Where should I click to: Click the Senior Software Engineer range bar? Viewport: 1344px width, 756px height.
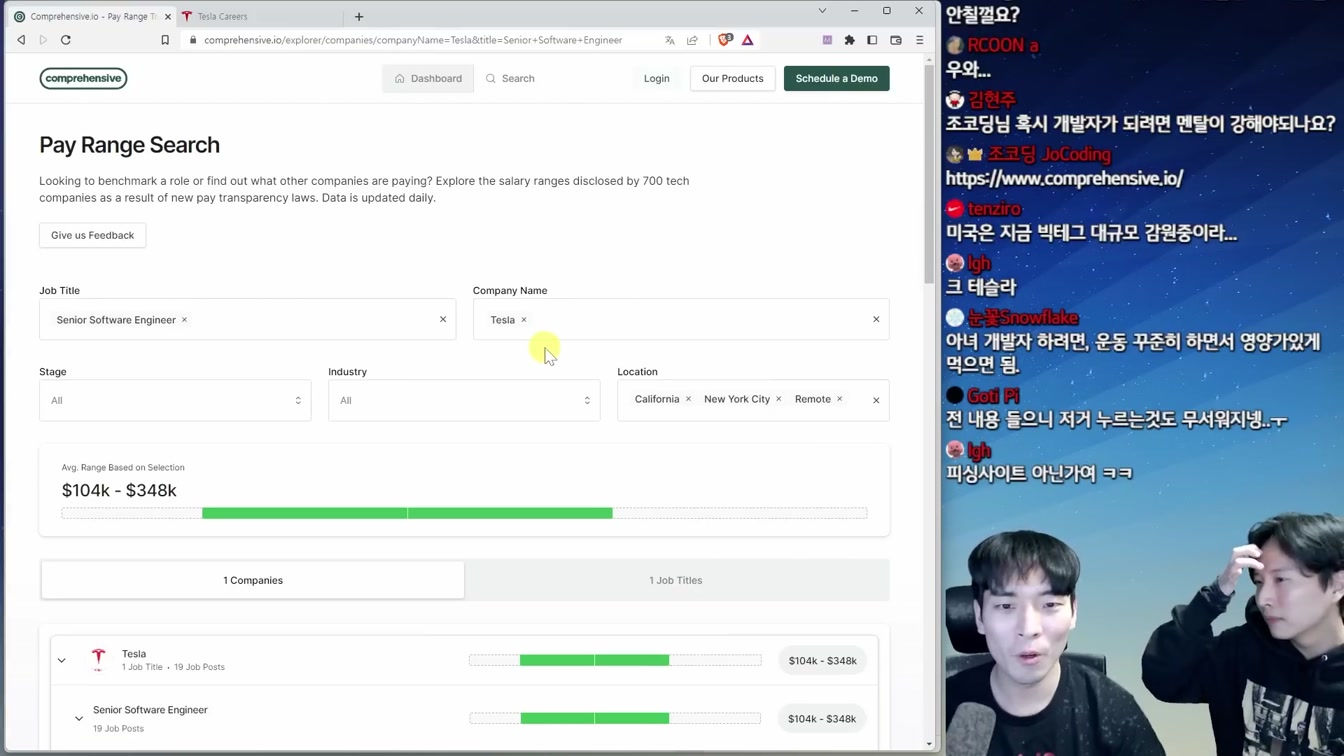[x=615, y=718]
